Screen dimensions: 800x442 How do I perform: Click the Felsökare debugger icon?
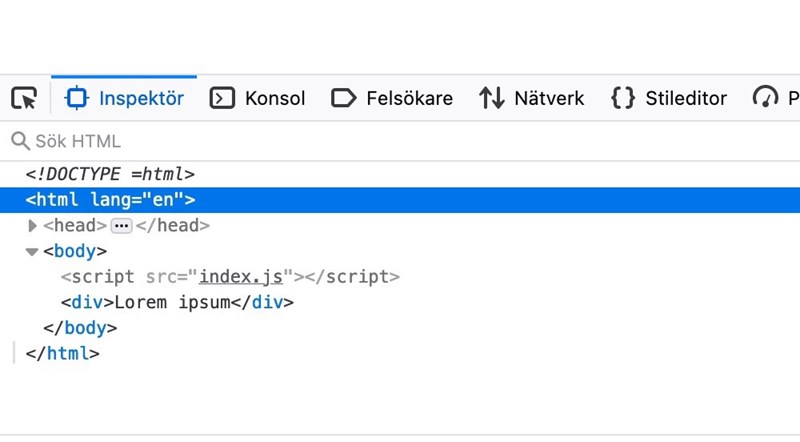tap(343, 98)
